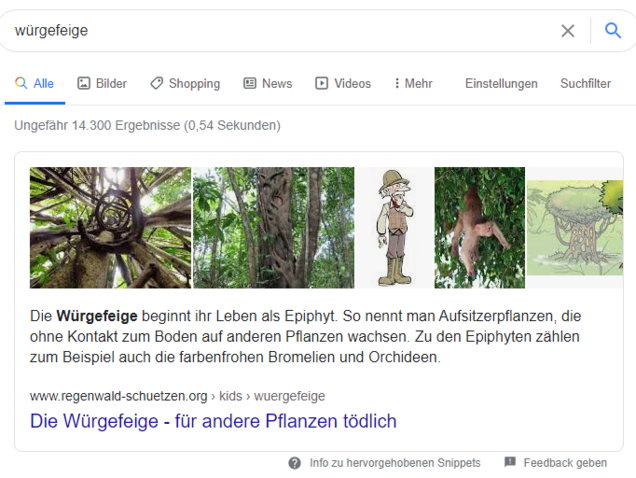
Task: Open link Die Würgefeige - für andere Pflanzen tödlich
Action: click(x=213, y=421)
